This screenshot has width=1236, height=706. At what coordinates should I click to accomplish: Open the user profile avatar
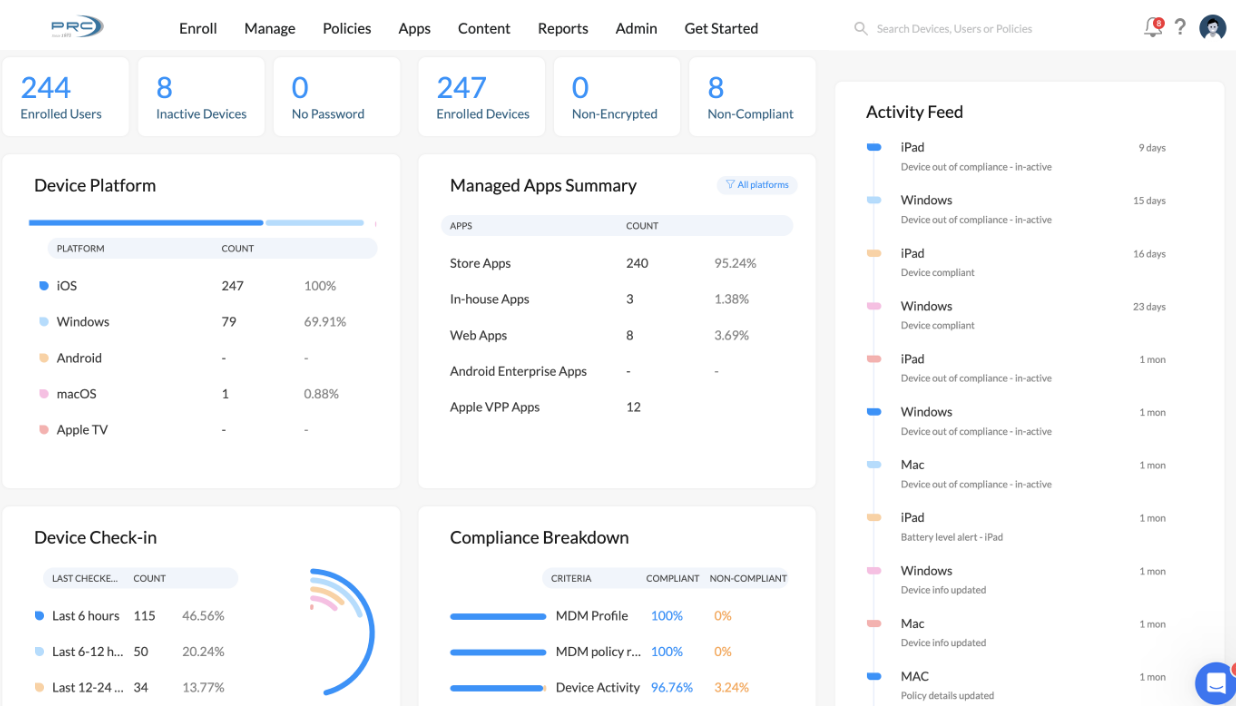(x=1213, y=27)
